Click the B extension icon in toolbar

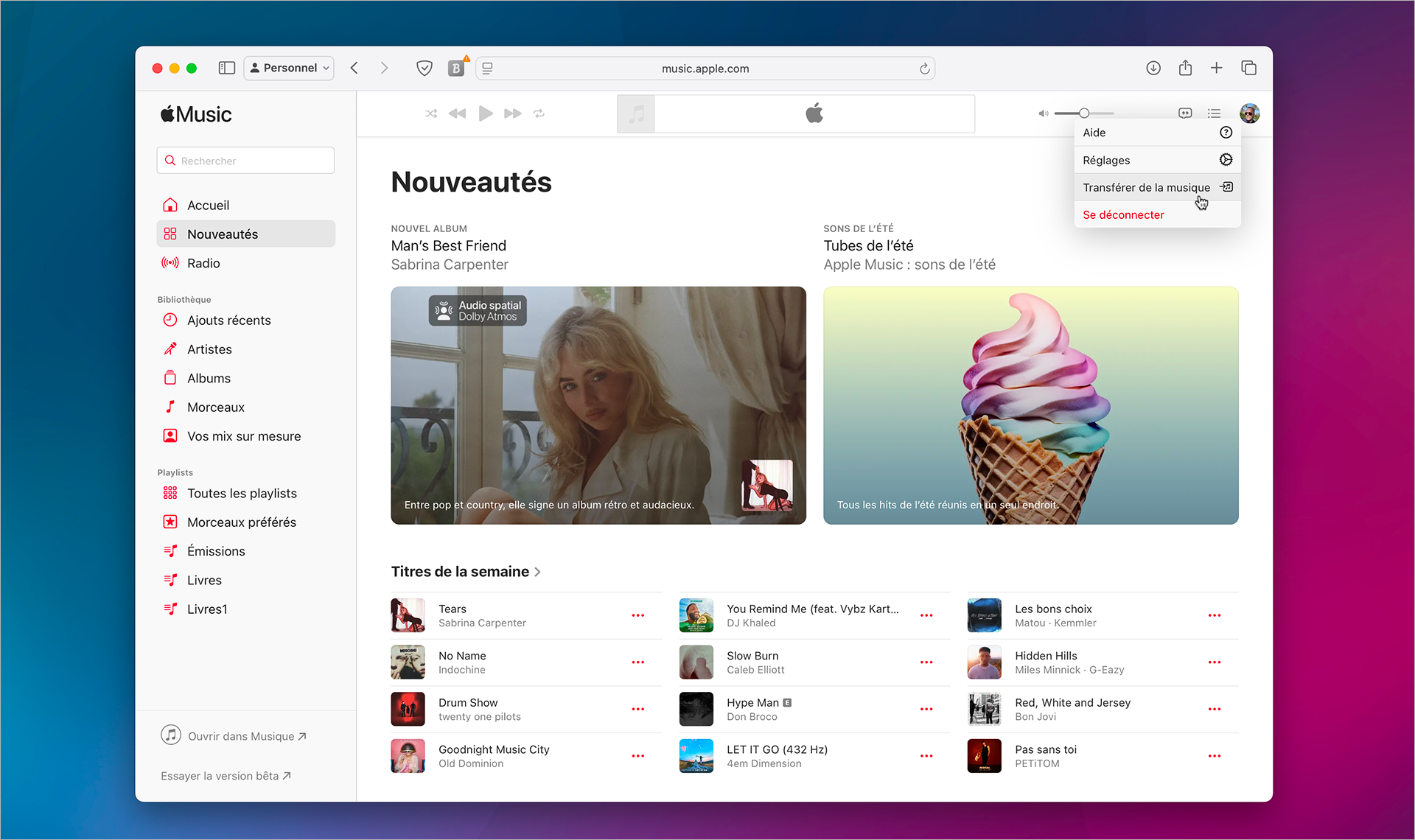coord(457,68)
